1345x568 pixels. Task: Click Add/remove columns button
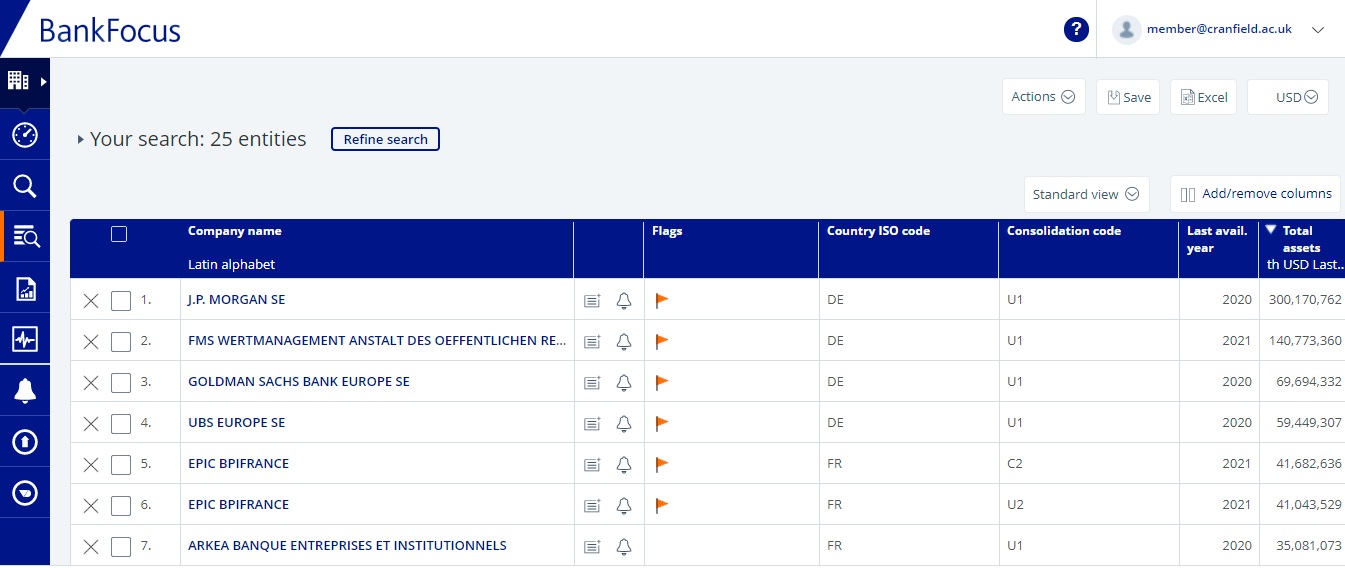click(x=1256, y=194)
